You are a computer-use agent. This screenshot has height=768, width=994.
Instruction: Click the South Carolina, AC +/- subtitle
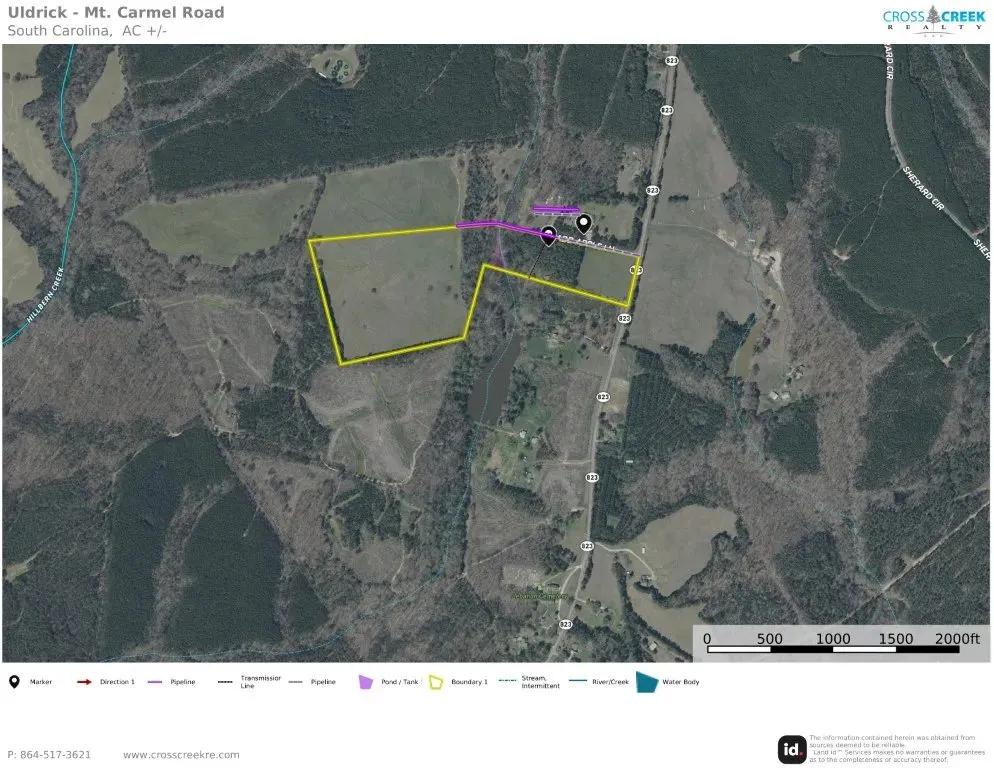[87, 30]
